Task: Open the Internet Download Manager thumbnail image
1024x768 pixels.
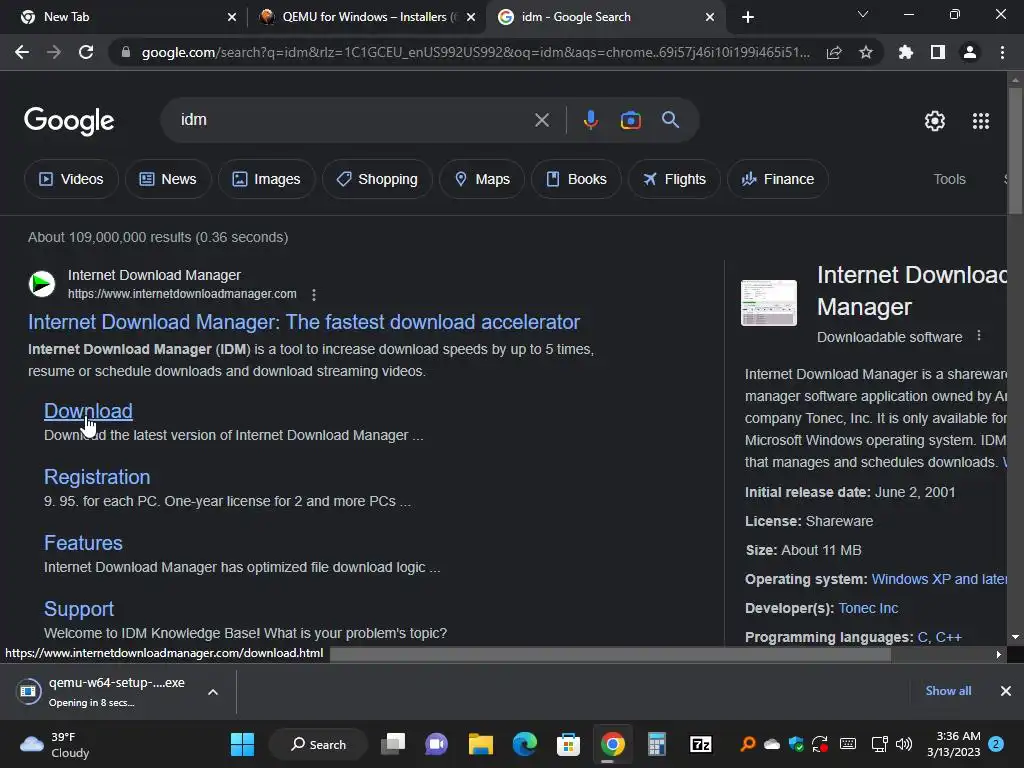Action: [x=769, y=302]
